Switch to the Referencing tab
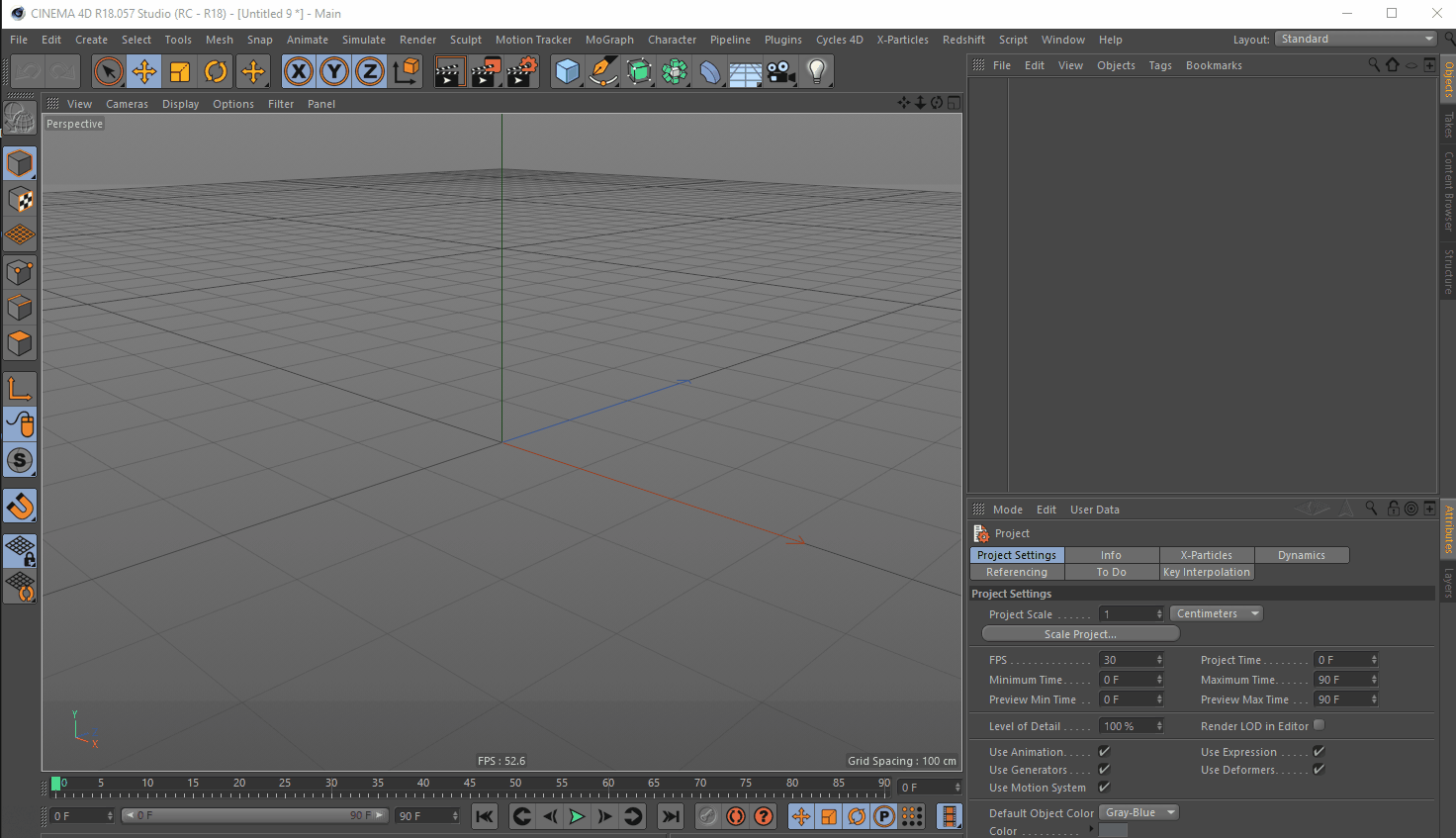Image resolution: width=1456 pixels, height=838 pixels. tap(1017, 572)
